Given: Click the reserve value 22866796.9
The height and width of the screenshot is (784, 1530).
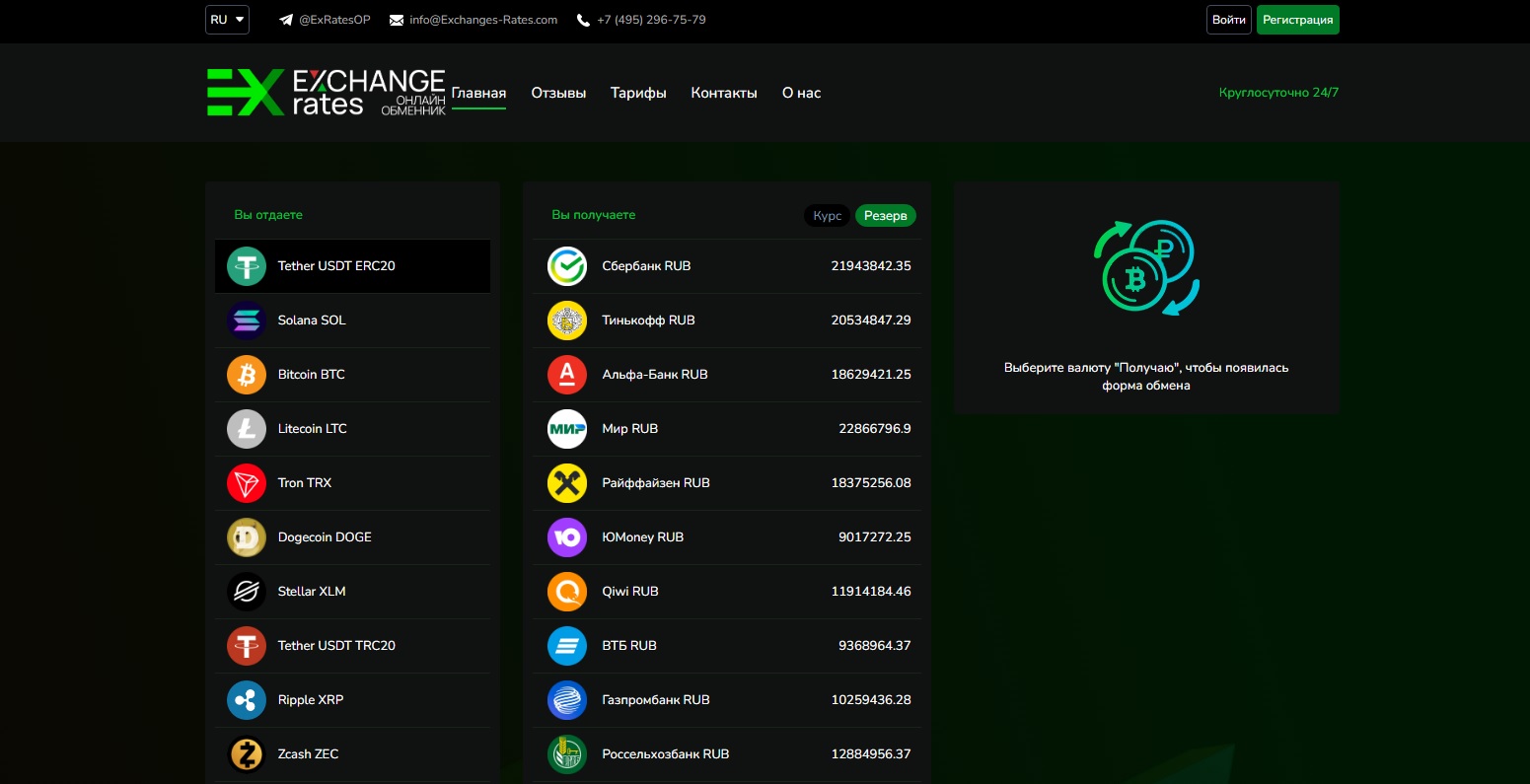Looking at the screenshot, I should 875,429.
